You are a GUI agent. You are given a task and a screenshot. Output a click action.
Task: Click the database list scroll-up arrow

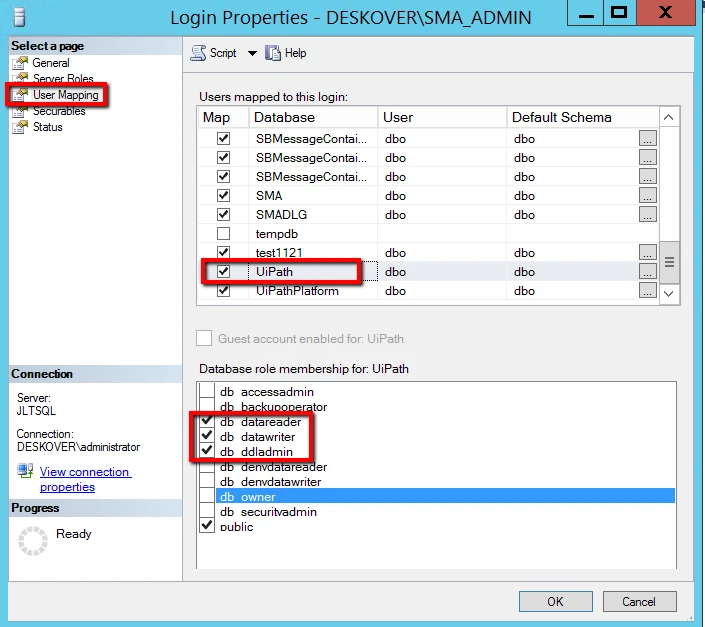point(669,117)
